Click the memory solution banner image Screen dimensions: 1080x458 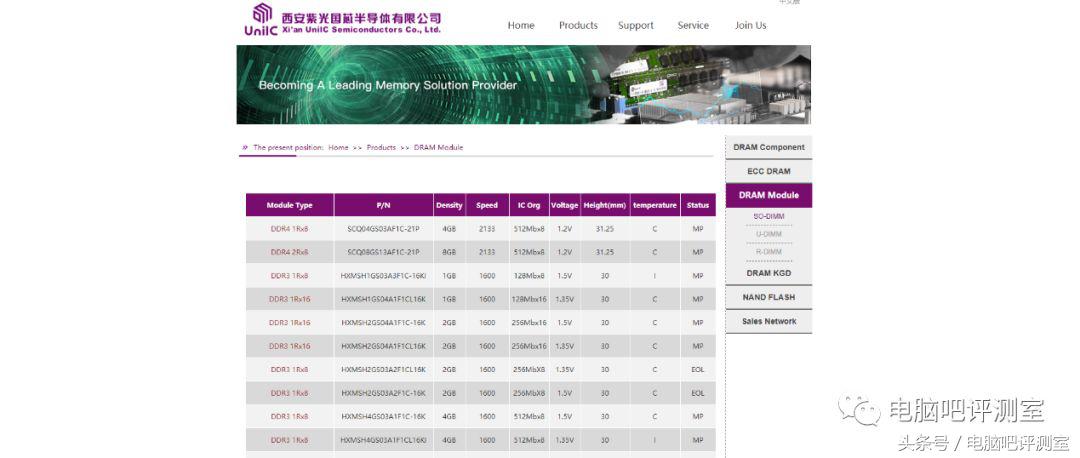(x=523, y=85)
